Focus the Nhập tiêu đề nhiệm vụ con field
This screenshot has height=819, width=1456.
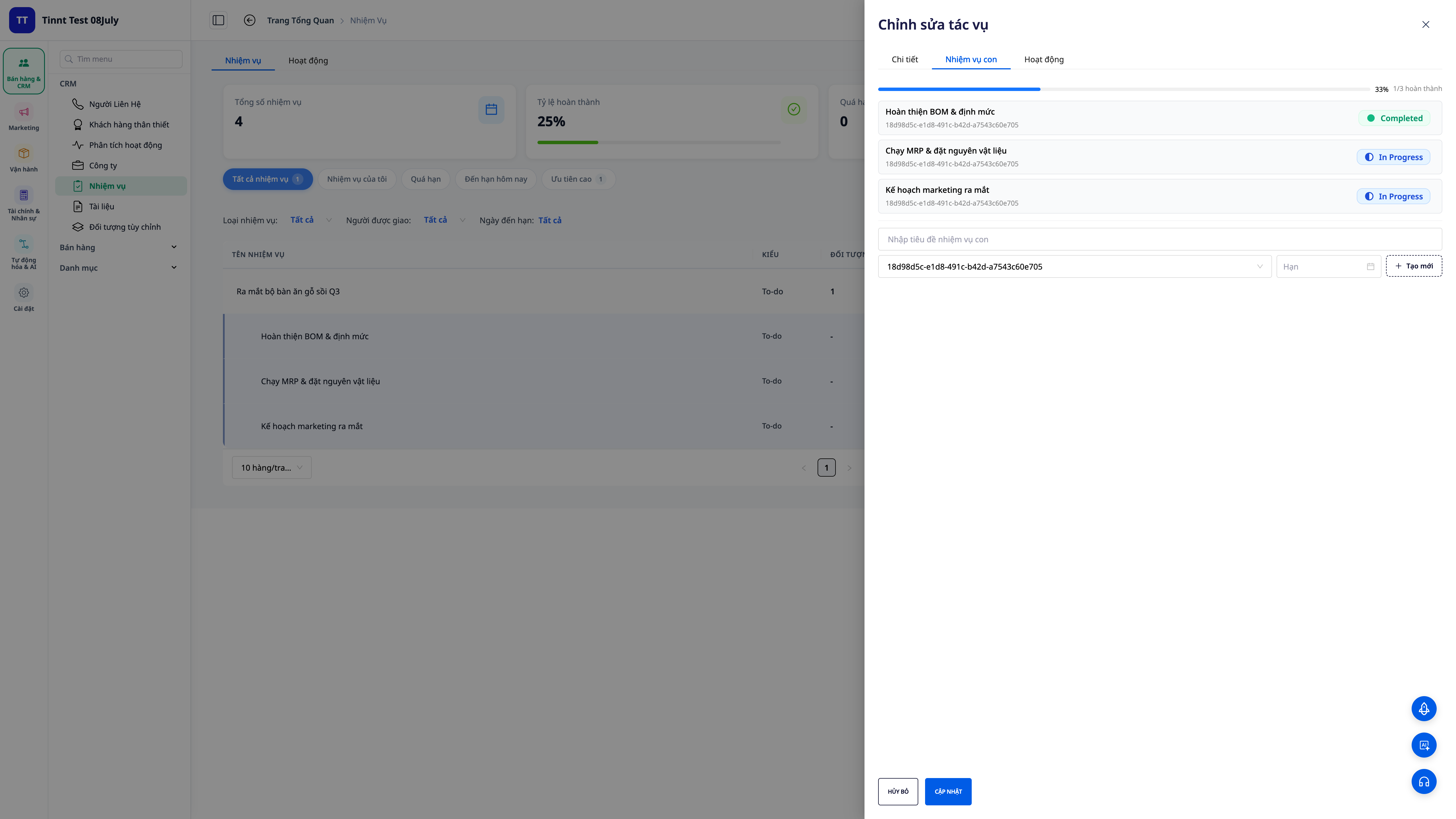pyautogui.click(x=1160, y=239)
